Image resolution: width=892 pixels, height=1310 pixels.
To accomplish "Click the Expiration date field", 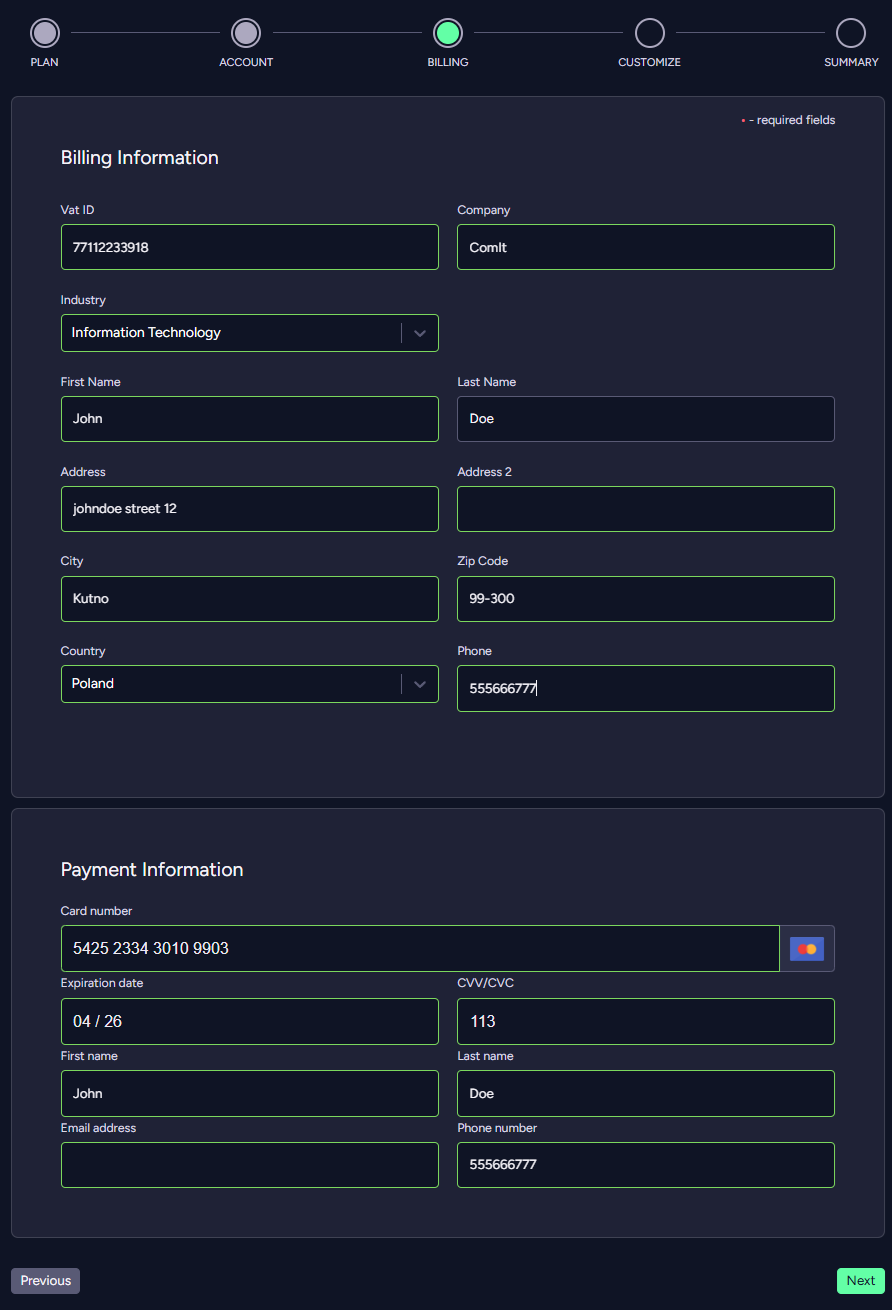I will click(249, 1021).
